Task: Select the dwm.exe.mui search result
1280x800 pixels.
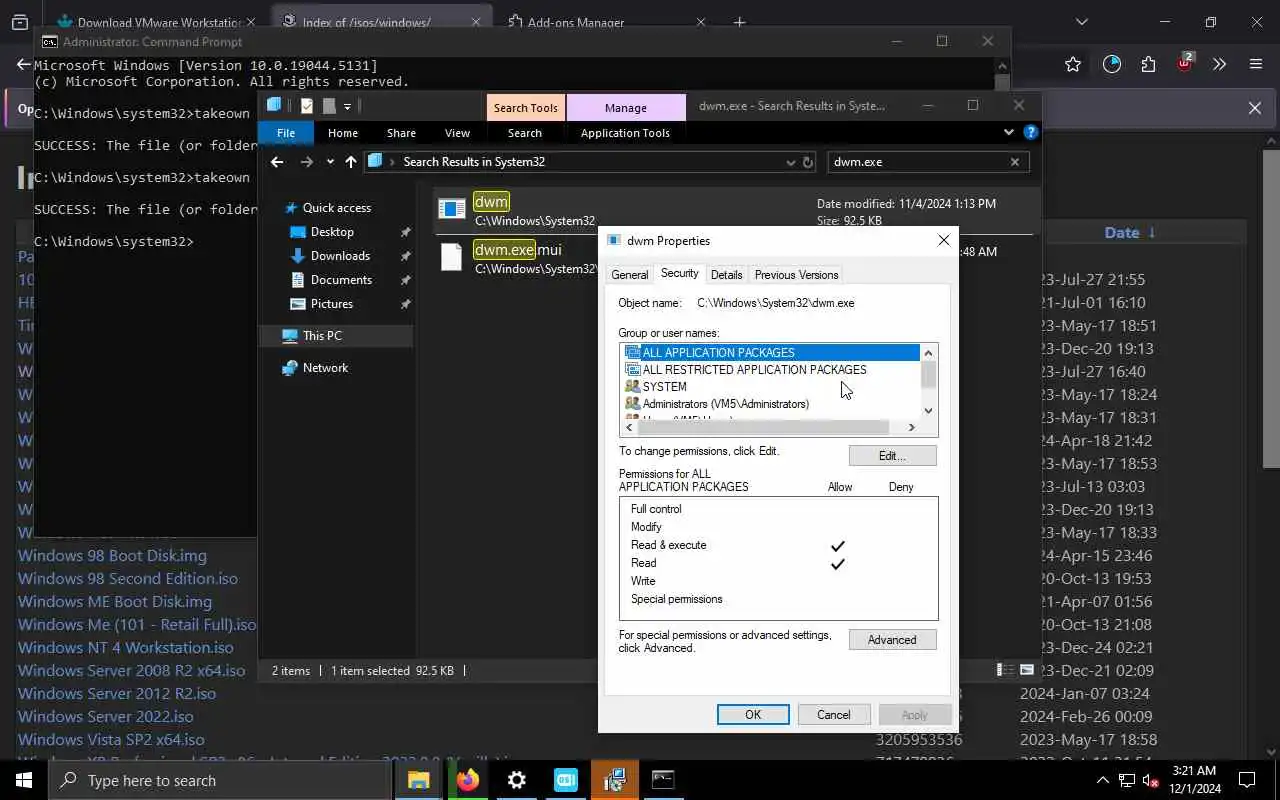Action: 518,258
